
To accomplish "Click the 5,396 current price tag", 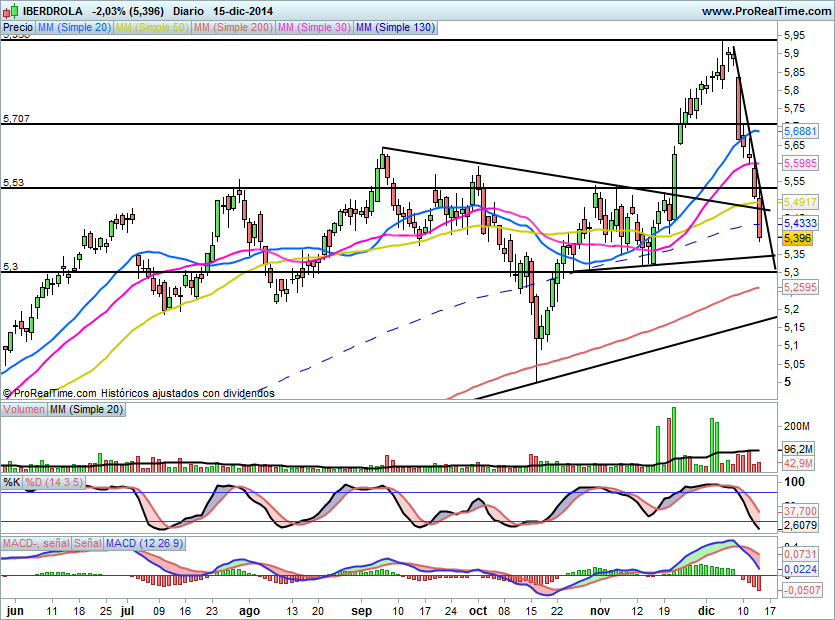I will coord(797,238).
